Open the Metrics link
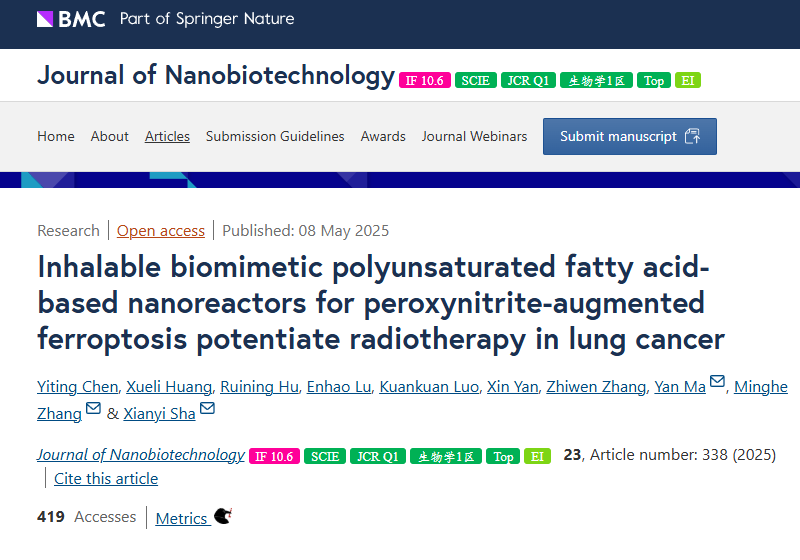 point(181,519)
